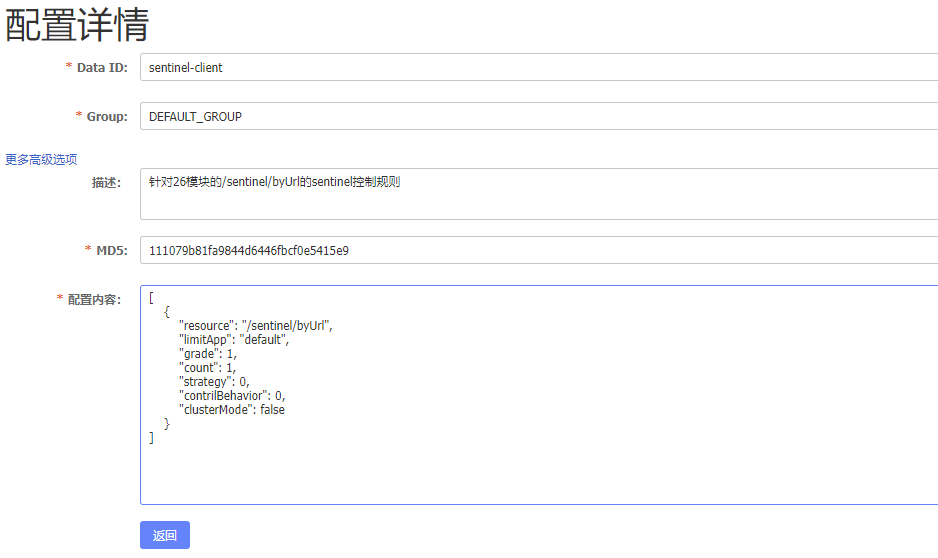Click the MD5 hash value field
This screenshot has height=558, width=938.
click(x=538, y=251)
